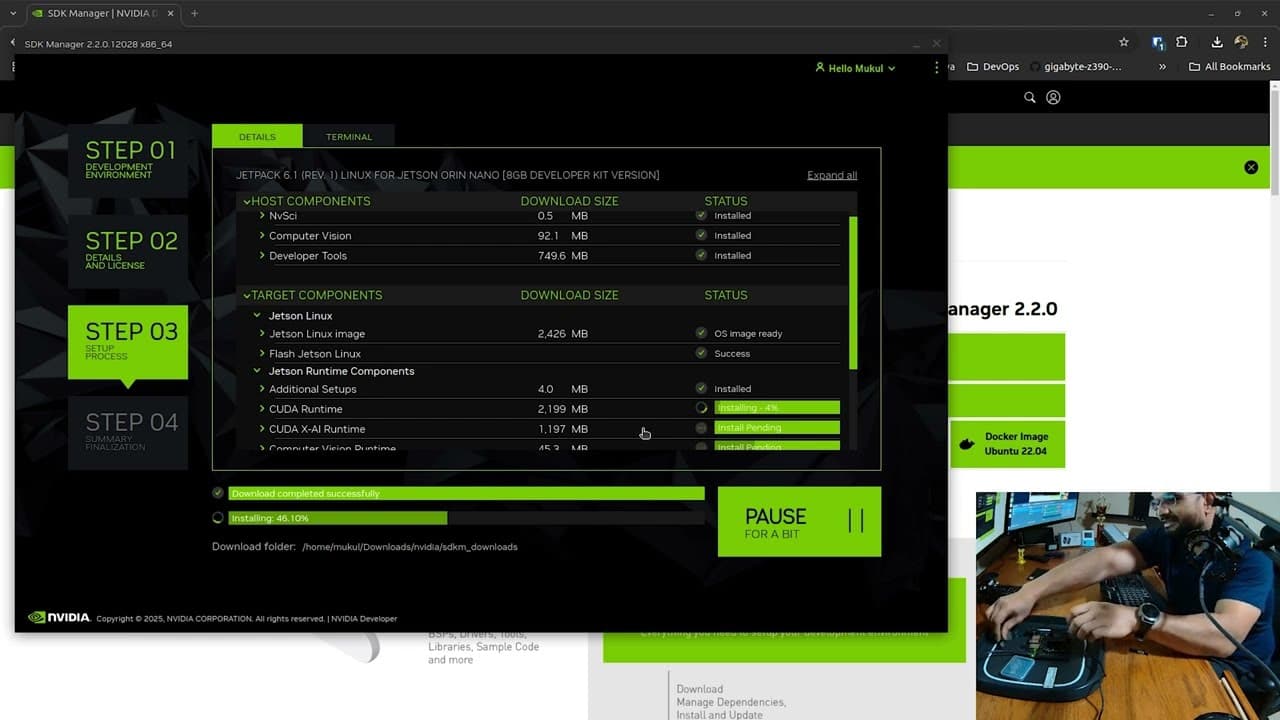Click the Installing 46.10% progress bar
The image size is (1280, 720).
(466, 518)
